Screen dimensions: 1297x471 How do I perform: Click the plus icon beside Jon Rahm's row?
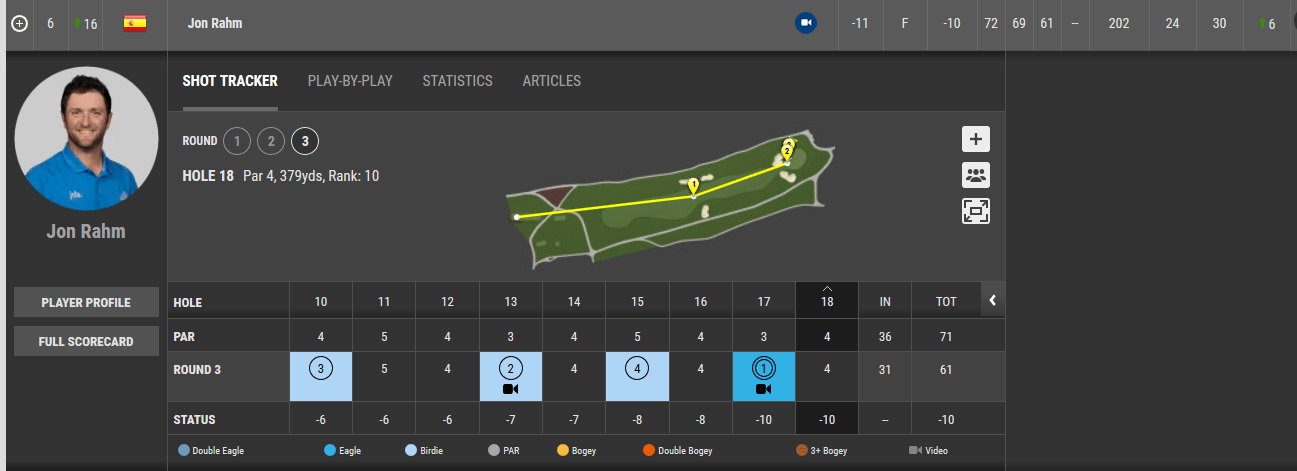(19, 23)
